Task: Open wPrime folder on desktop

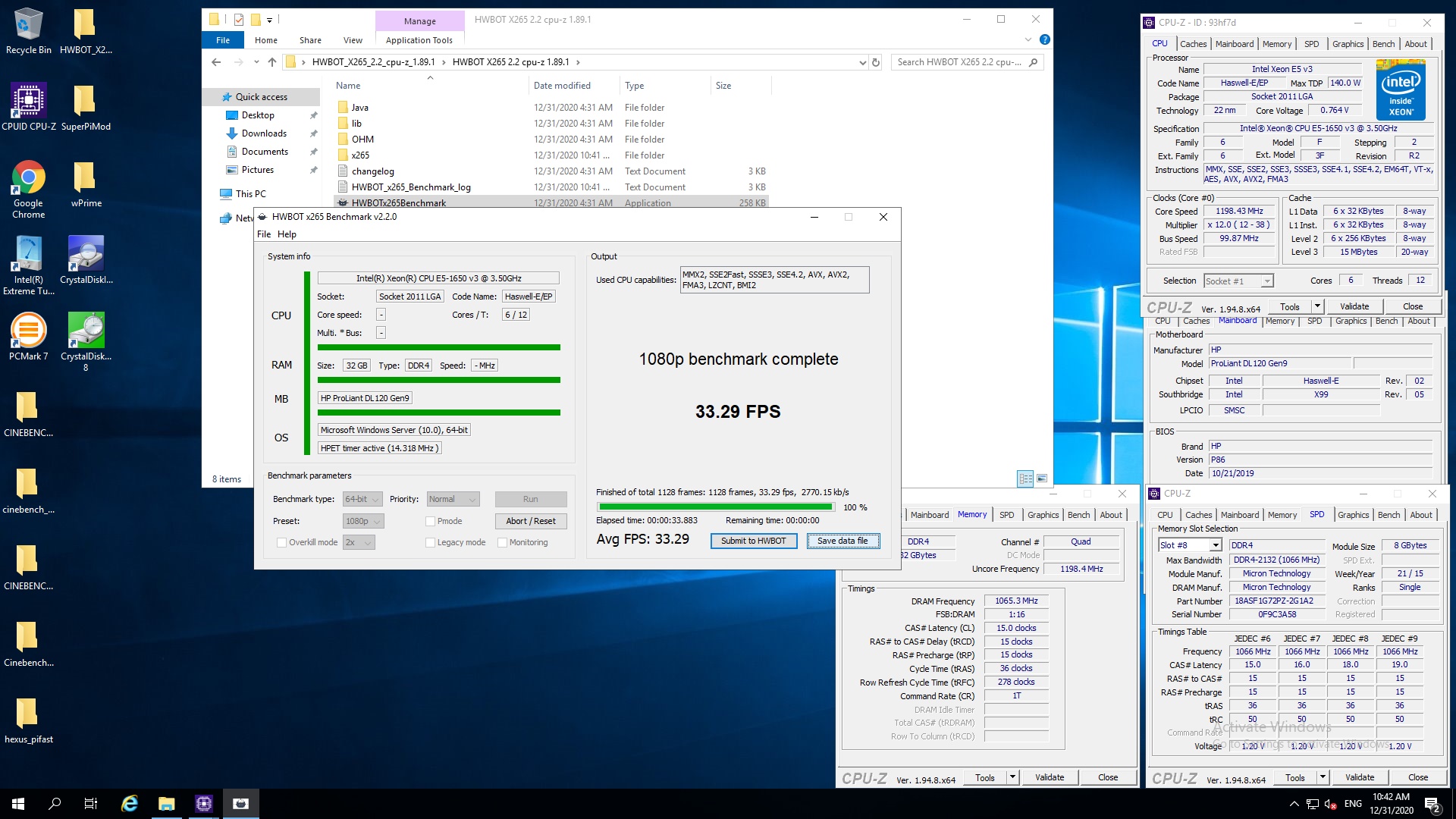Action: click(86, 184)
